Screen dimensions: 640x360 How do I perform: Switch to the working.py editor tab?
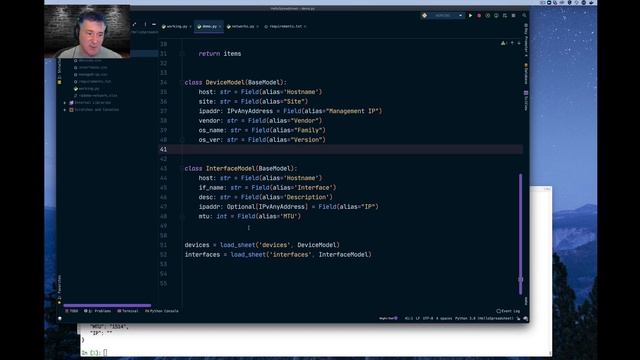176,27
